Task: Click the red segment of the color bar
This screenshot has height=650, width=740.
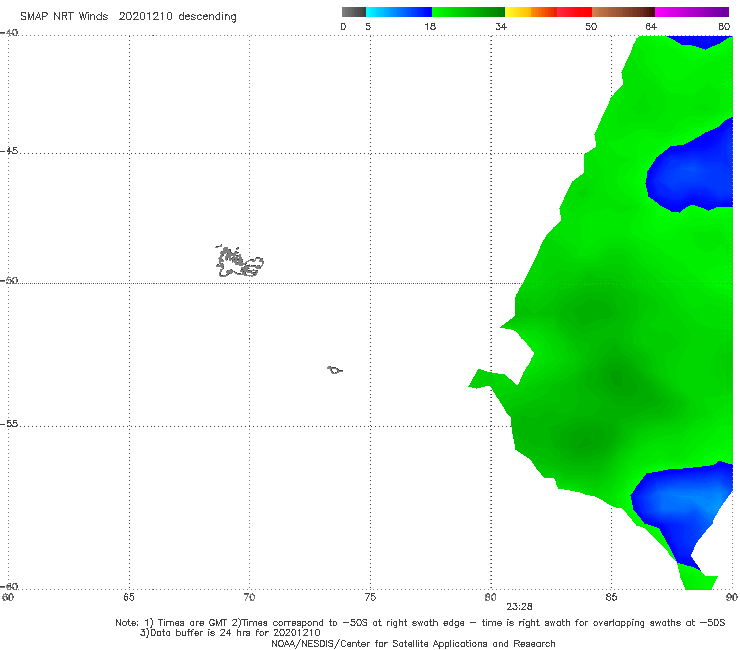Action: click(x=574, y=12)
